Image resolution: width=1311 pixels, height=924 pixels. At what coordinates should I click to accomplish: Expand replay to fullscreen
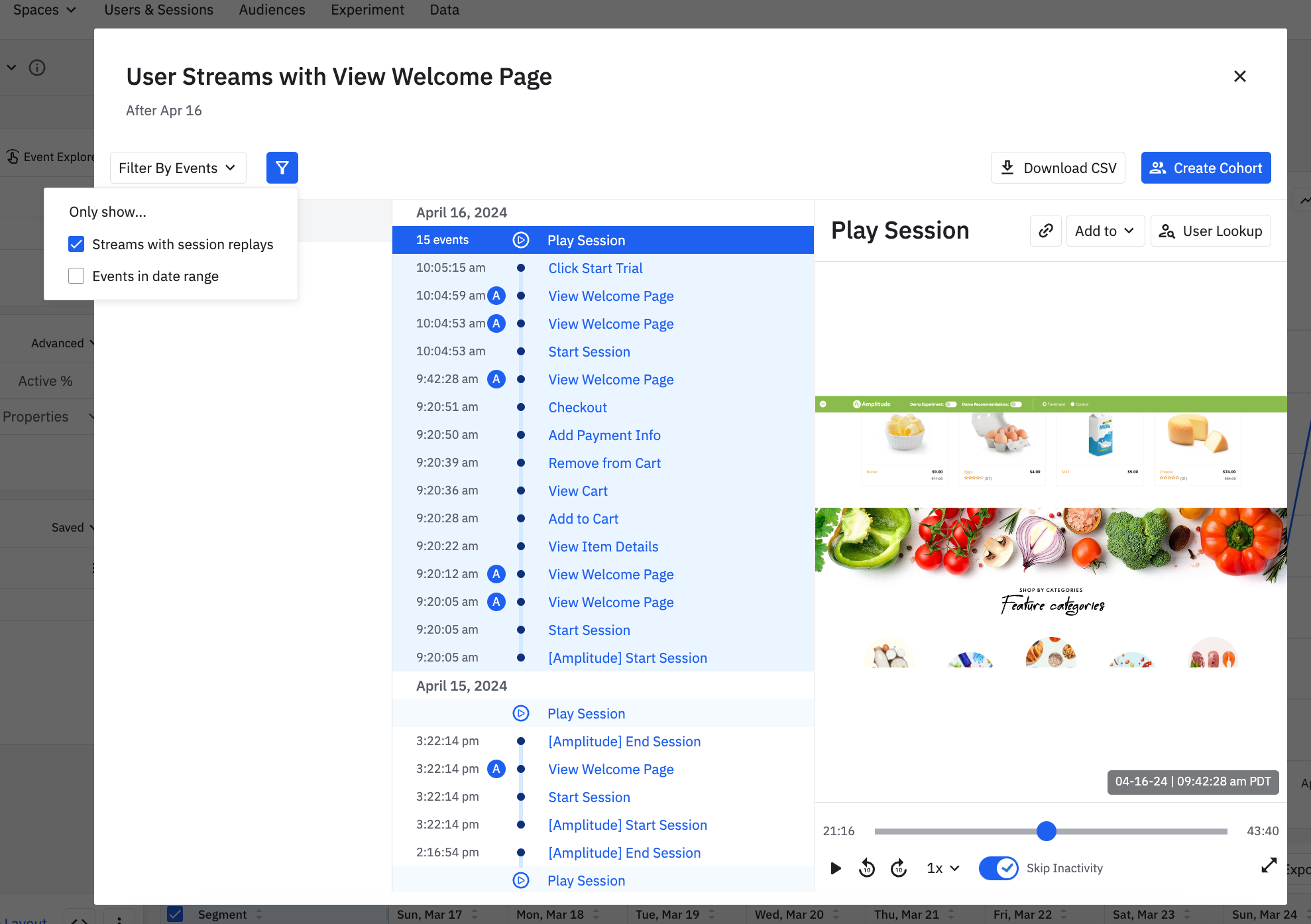(x=1269, y=865)
